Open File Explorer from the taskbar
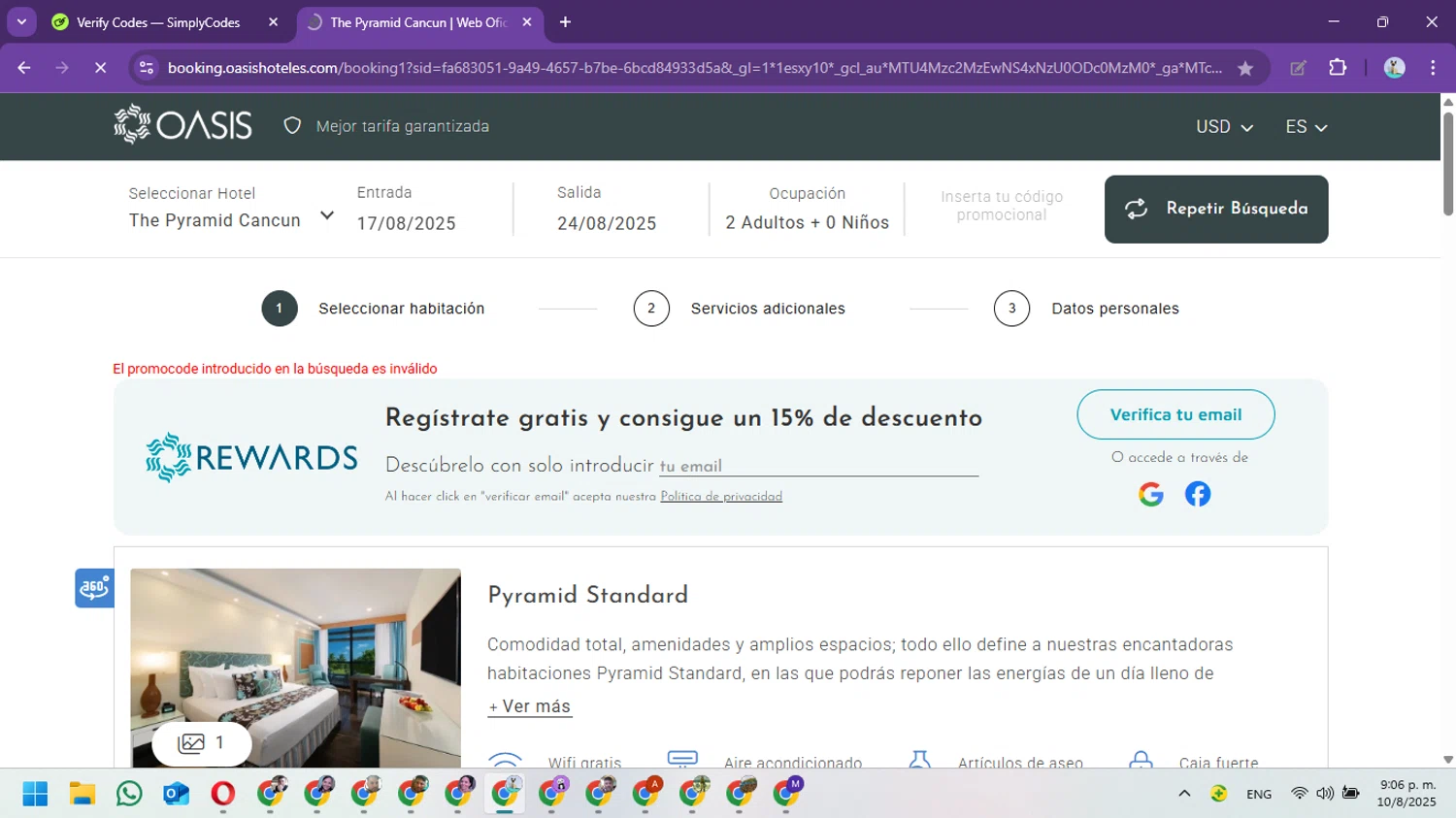The image size is (1456, 818). point(82,794)
